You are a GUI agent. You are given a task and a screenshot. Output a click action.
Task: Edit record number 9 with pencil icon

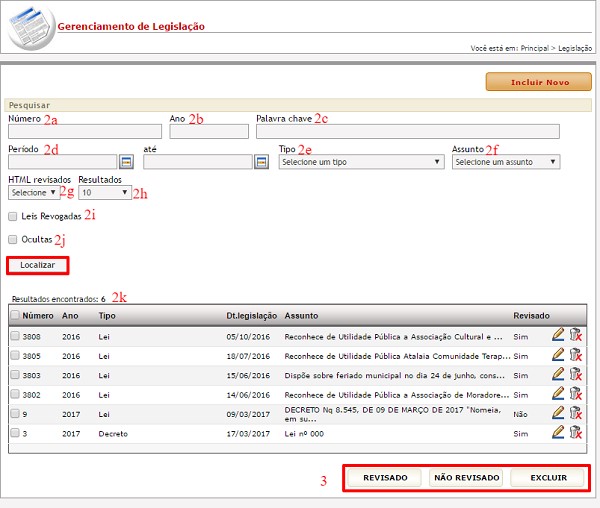[558, 412]
